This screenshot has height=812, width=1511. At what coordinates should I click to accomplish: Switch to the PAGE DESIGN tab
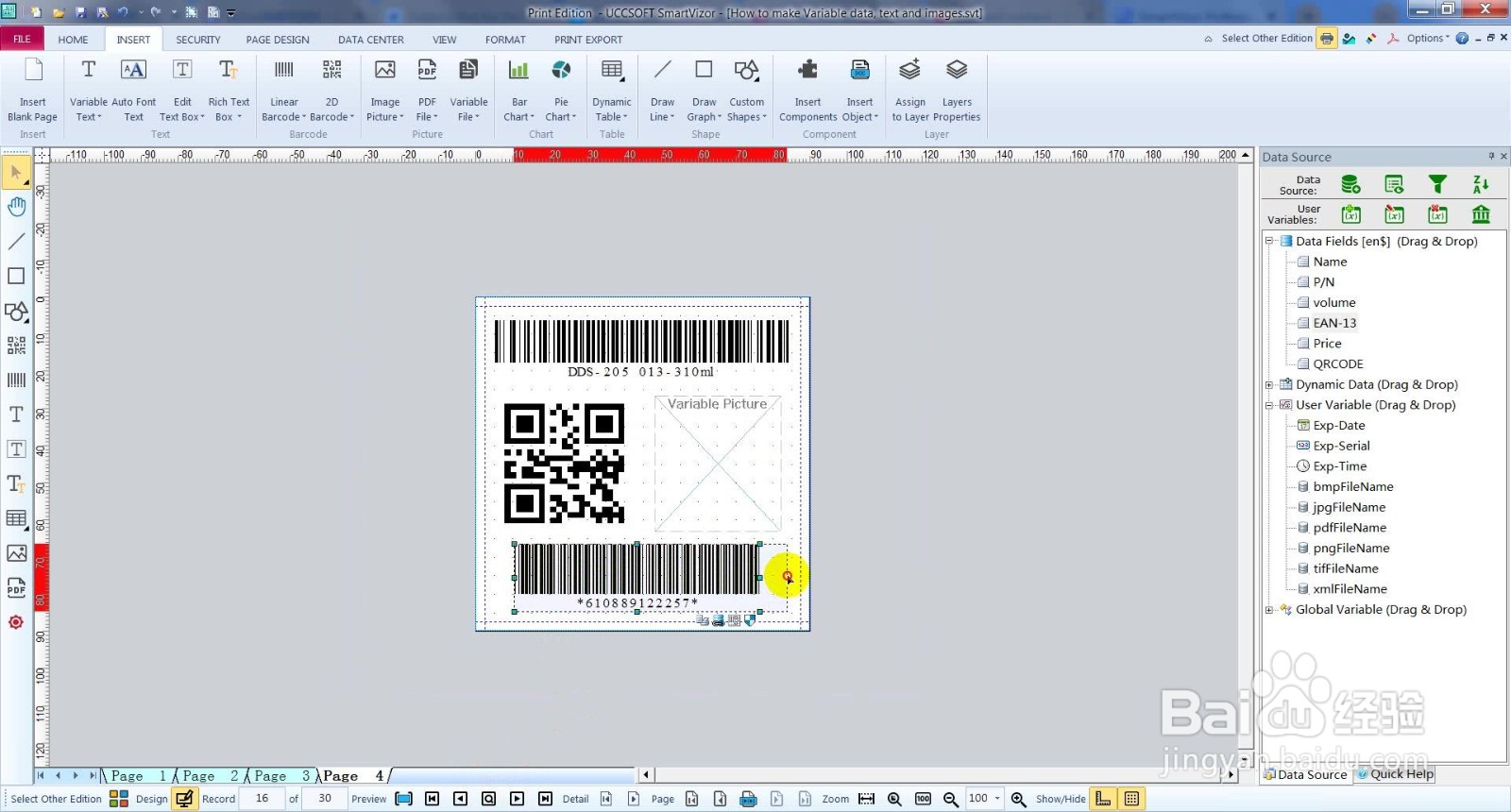(x=278, y=40)
